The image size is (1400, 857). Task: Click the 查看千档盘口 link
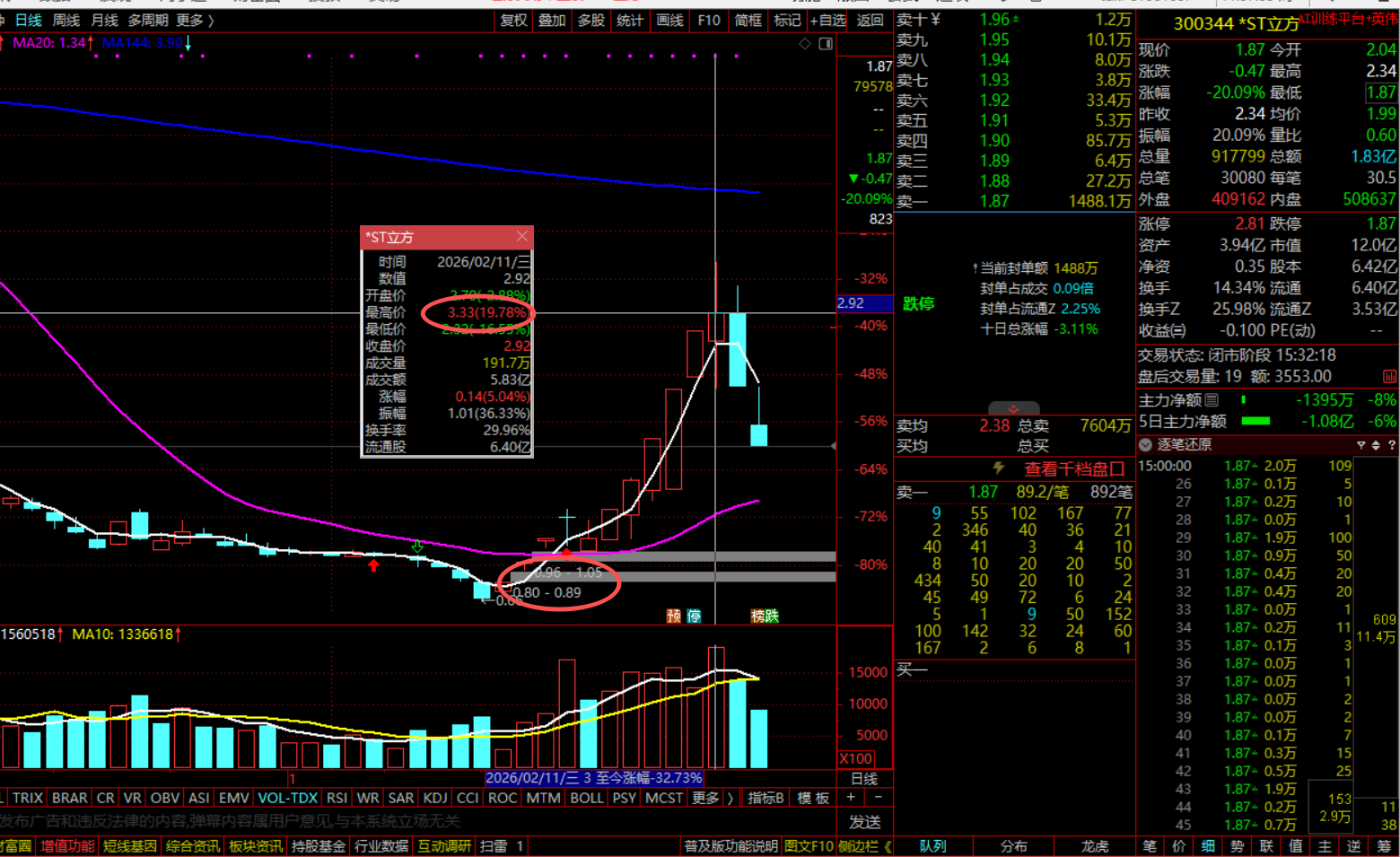point(1074,468)
